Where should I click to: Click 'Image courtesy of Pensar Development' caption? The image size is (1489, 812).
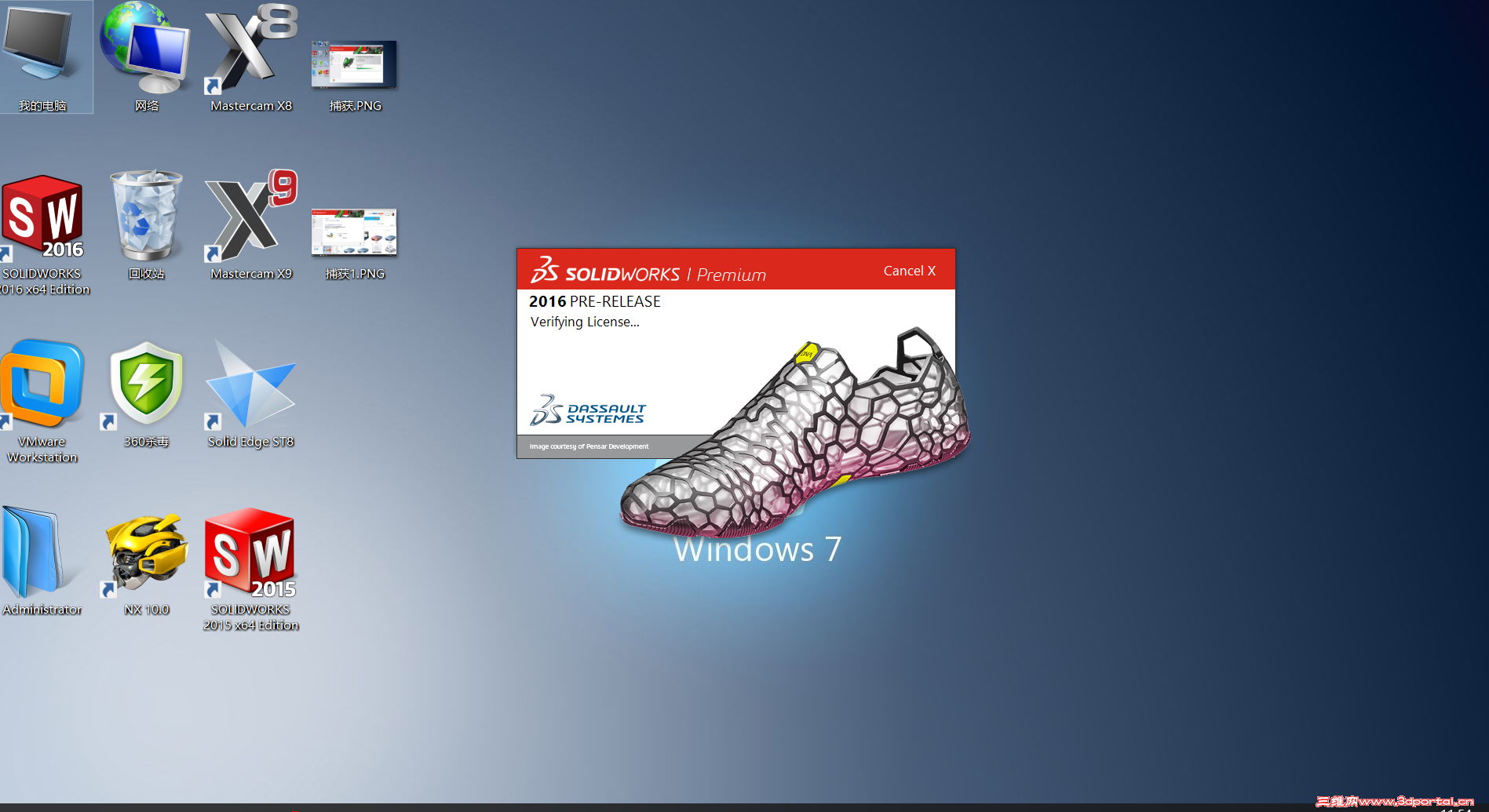[x=589, y=446]
